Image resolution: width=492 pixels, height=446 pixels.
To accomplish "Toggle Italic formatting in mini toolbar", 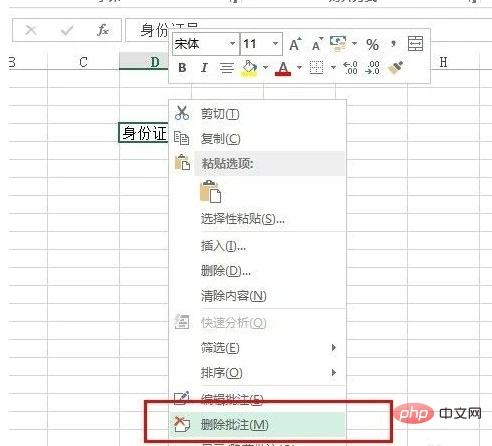I will [x=204, y=68].
